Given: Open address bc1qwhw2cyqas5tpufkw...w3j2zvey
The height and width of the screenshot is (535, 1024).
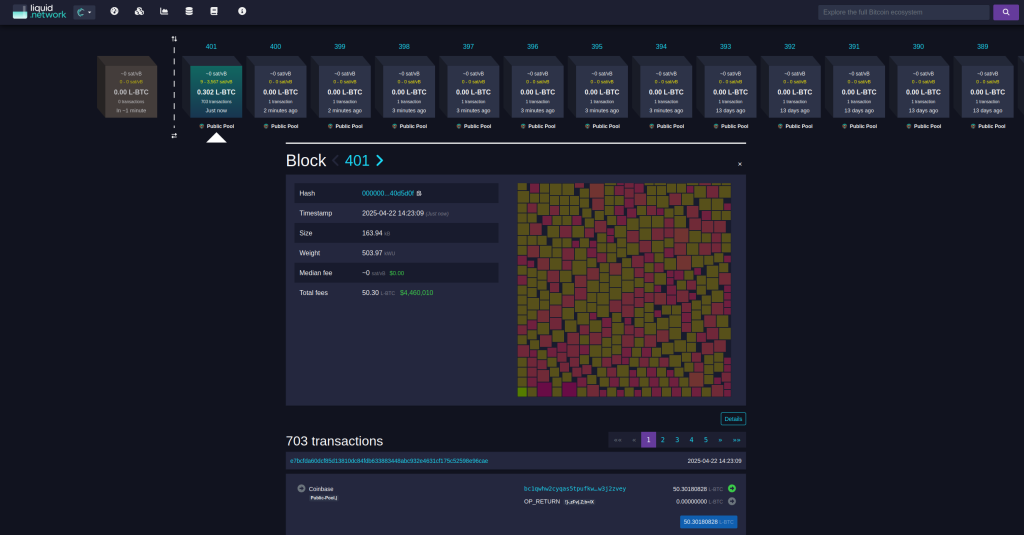Looking at the screenshot, I should pos(575,489).
